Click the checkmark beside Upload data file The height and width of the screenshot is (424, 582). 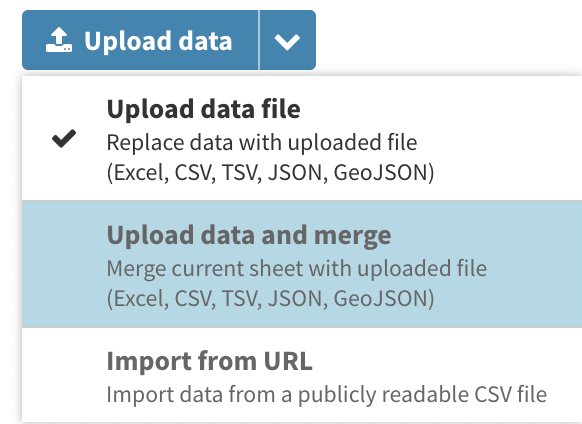coord(64,138)
